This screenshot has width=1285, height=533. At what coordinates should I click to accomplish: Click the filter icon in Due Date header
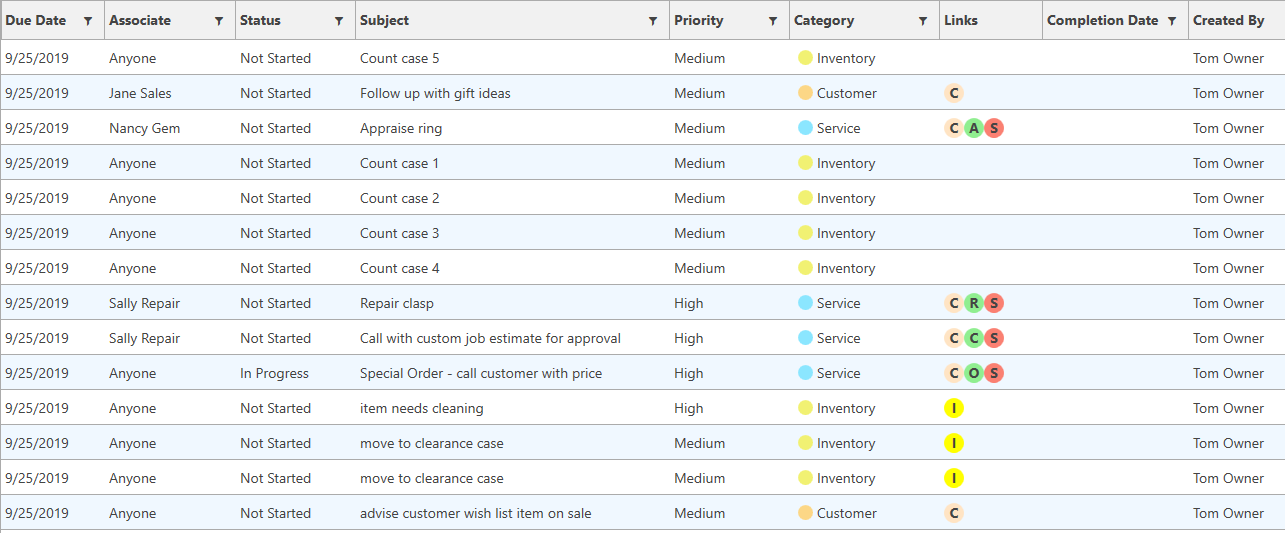[x=88, y=21]
